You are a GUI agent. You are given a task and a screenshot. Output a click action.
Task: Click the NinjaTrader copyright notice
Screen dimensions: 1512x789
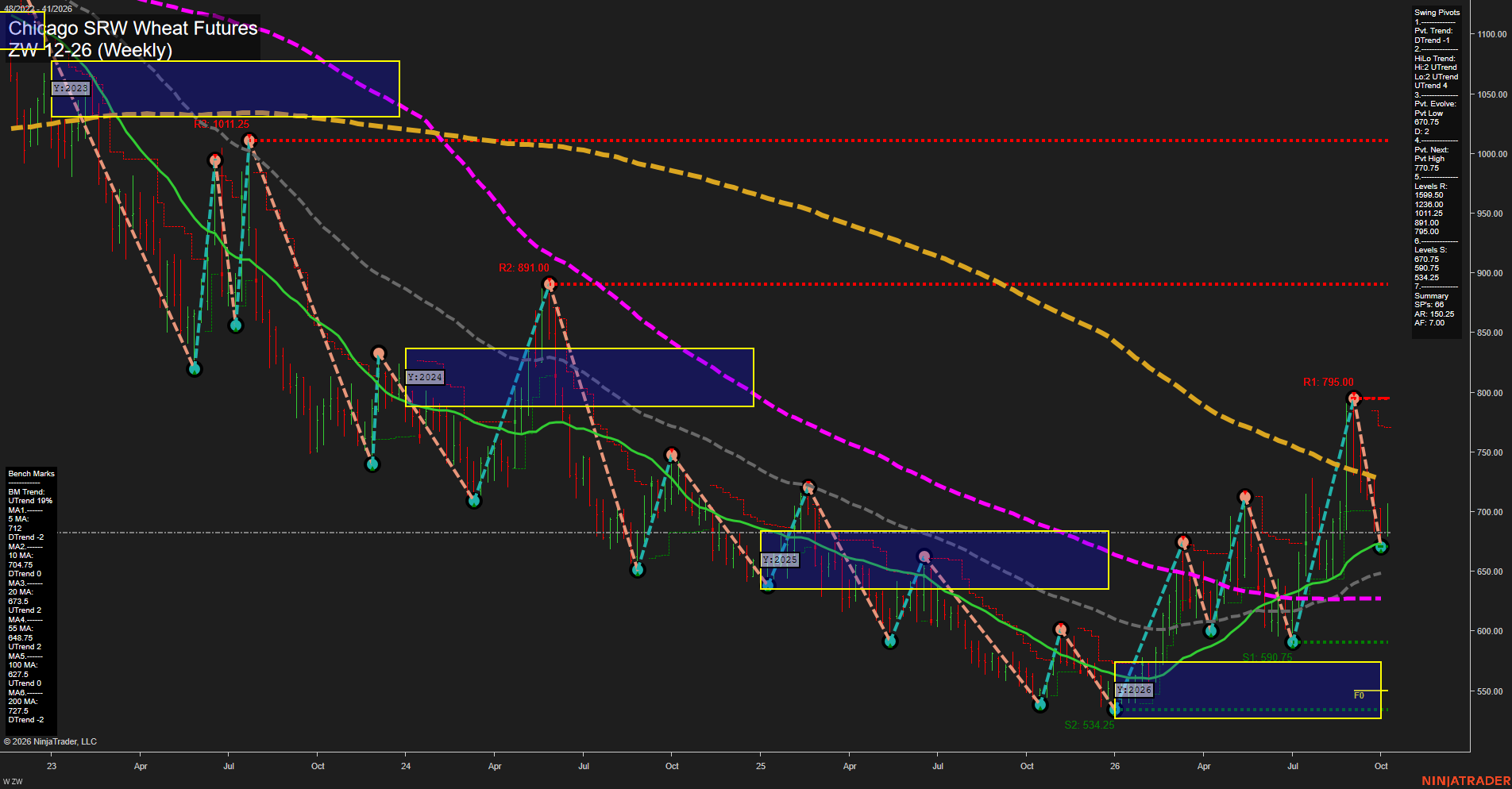pos(50,741)
